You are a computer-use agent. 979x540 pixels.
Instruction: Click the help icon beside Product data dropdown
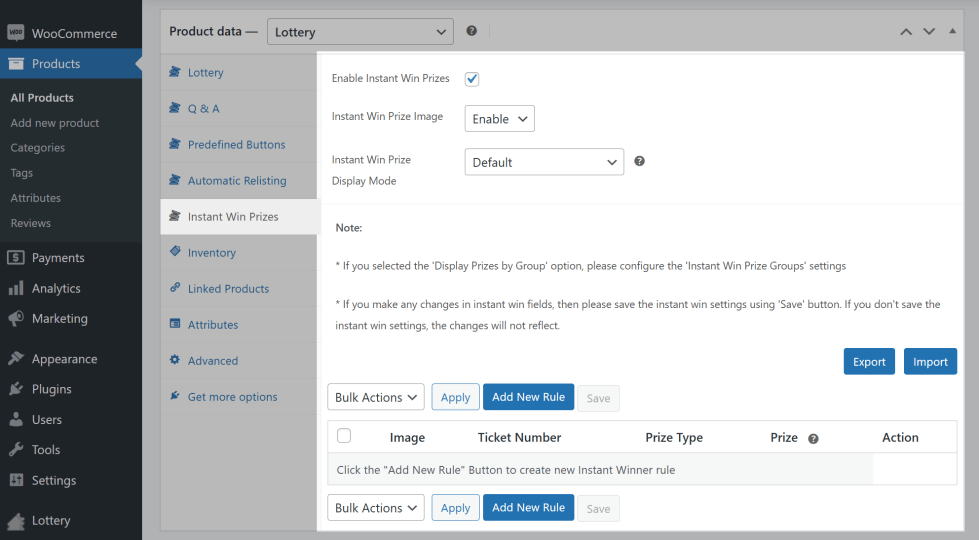pyautogui.click(x=471, y=32)
